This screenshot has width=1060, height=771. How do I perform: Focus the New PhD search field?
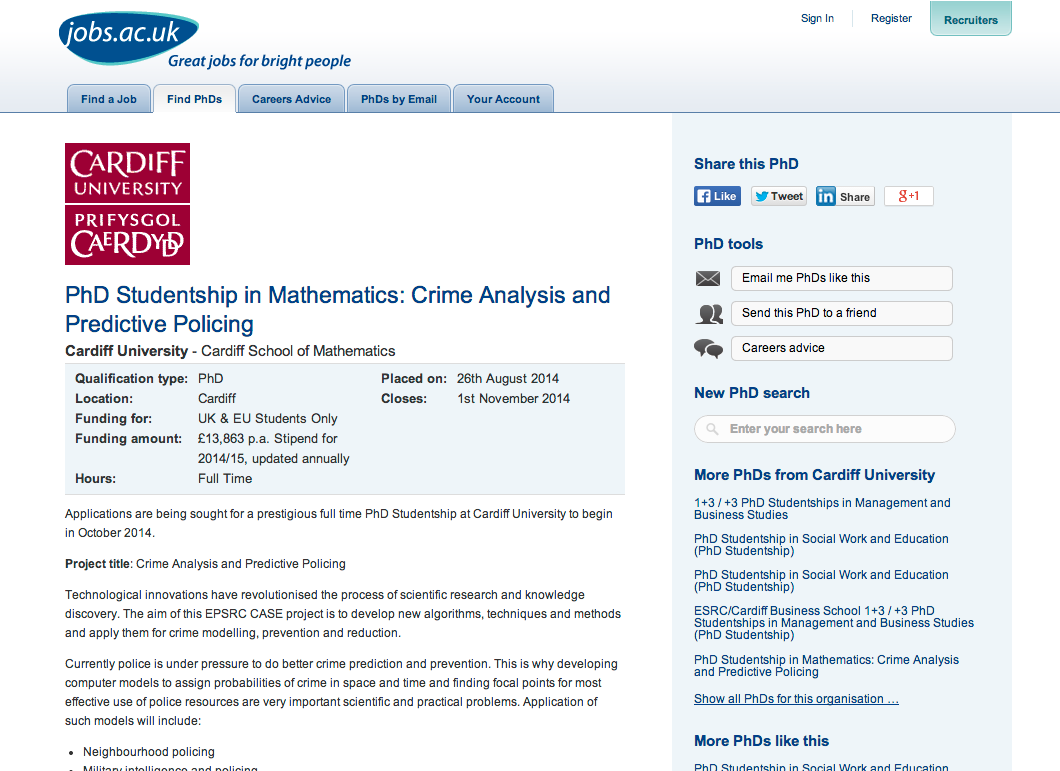(825, 429)
